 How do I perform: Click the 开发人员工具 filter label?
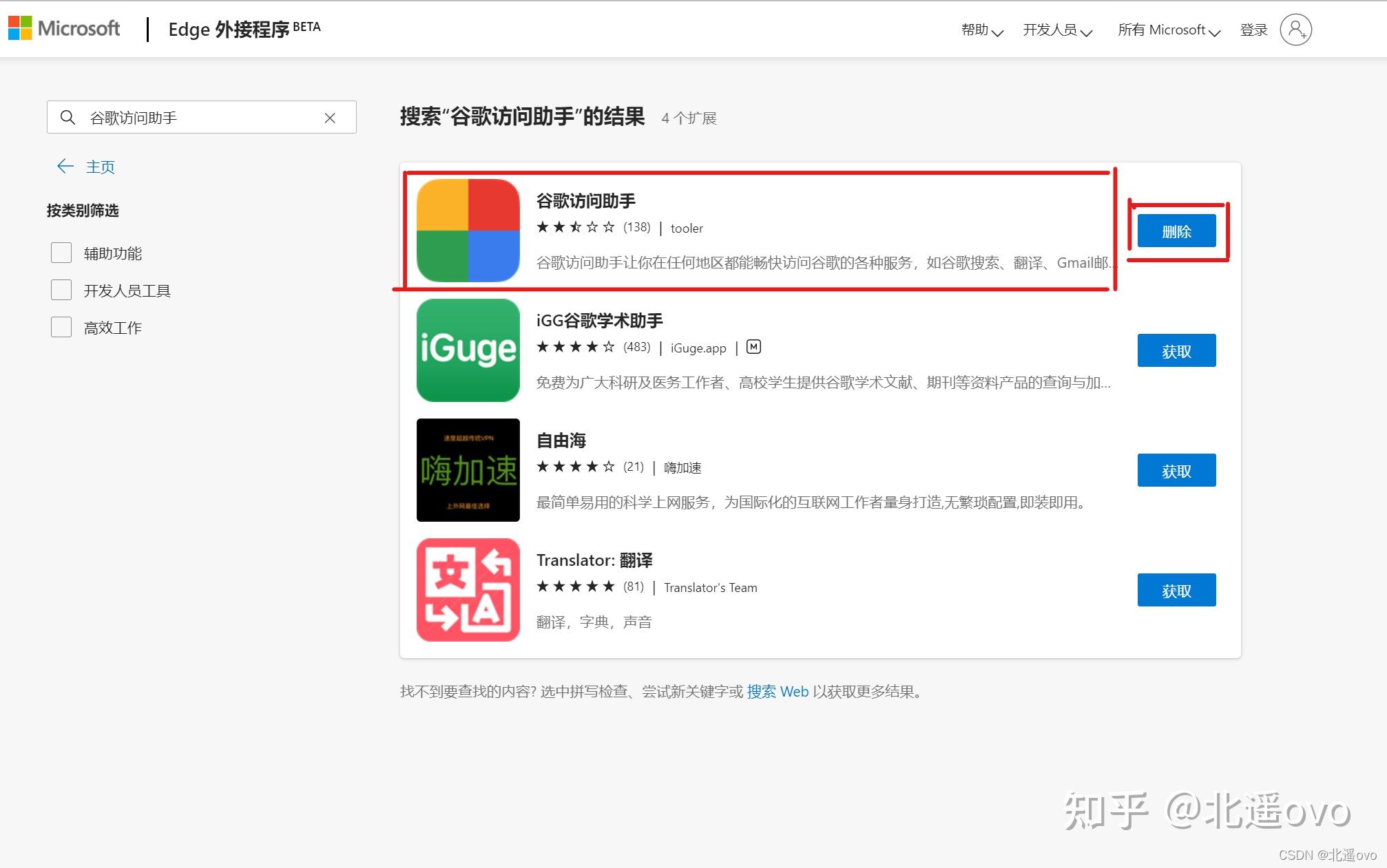pyautogui.click(x=127, y=290)
